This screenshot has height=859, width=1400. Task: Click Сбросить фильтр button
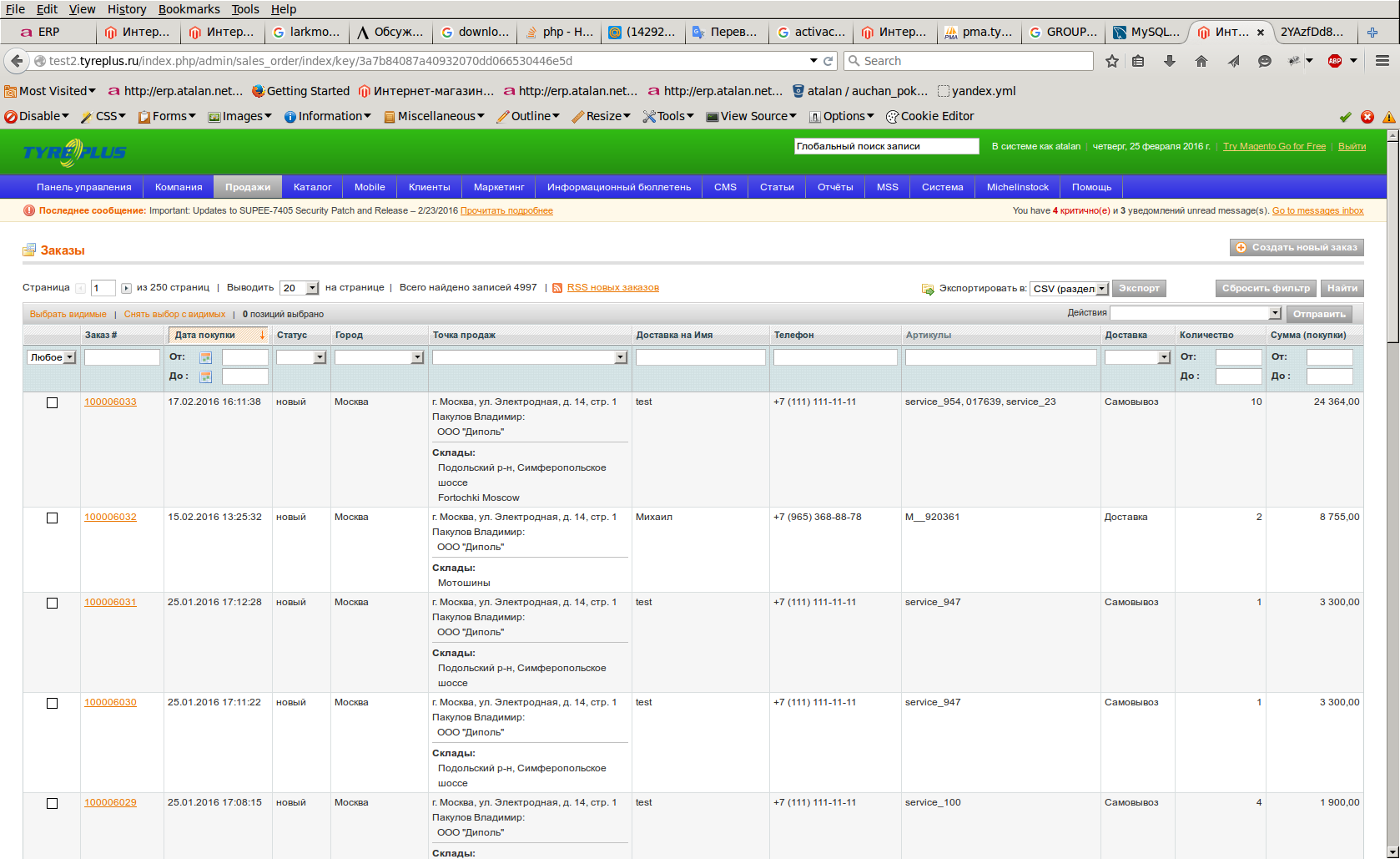[x=1266, y=289]
